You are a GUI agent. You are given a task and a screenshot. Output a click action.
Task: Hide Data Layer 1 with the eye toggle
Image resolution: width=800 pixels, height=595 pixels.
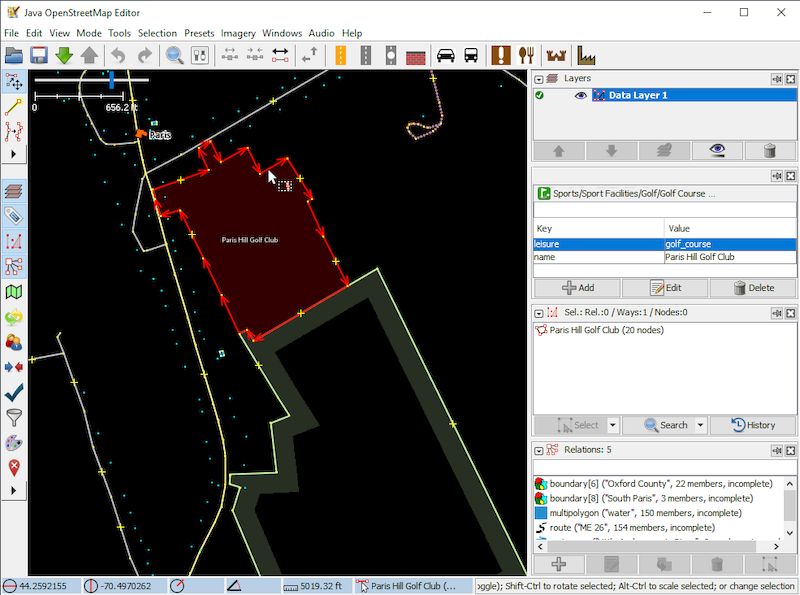point(580,95)
